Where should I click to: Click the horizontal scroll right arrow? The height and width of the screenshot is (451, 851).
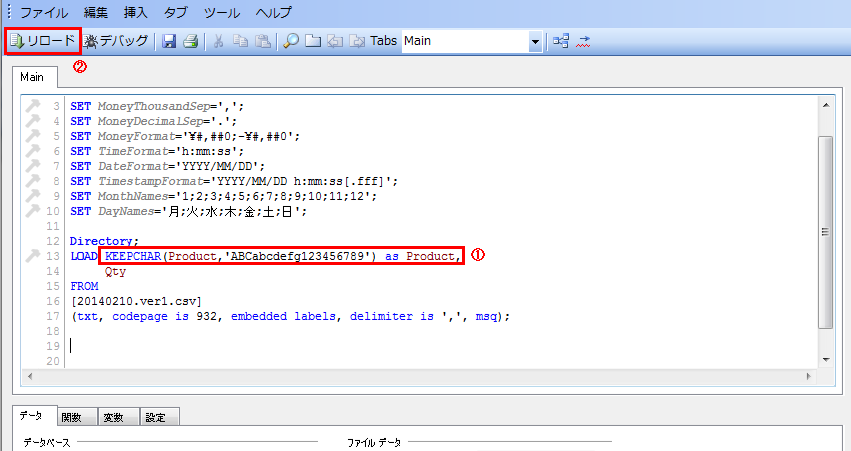pyautogui.click(x=809, y=376)
